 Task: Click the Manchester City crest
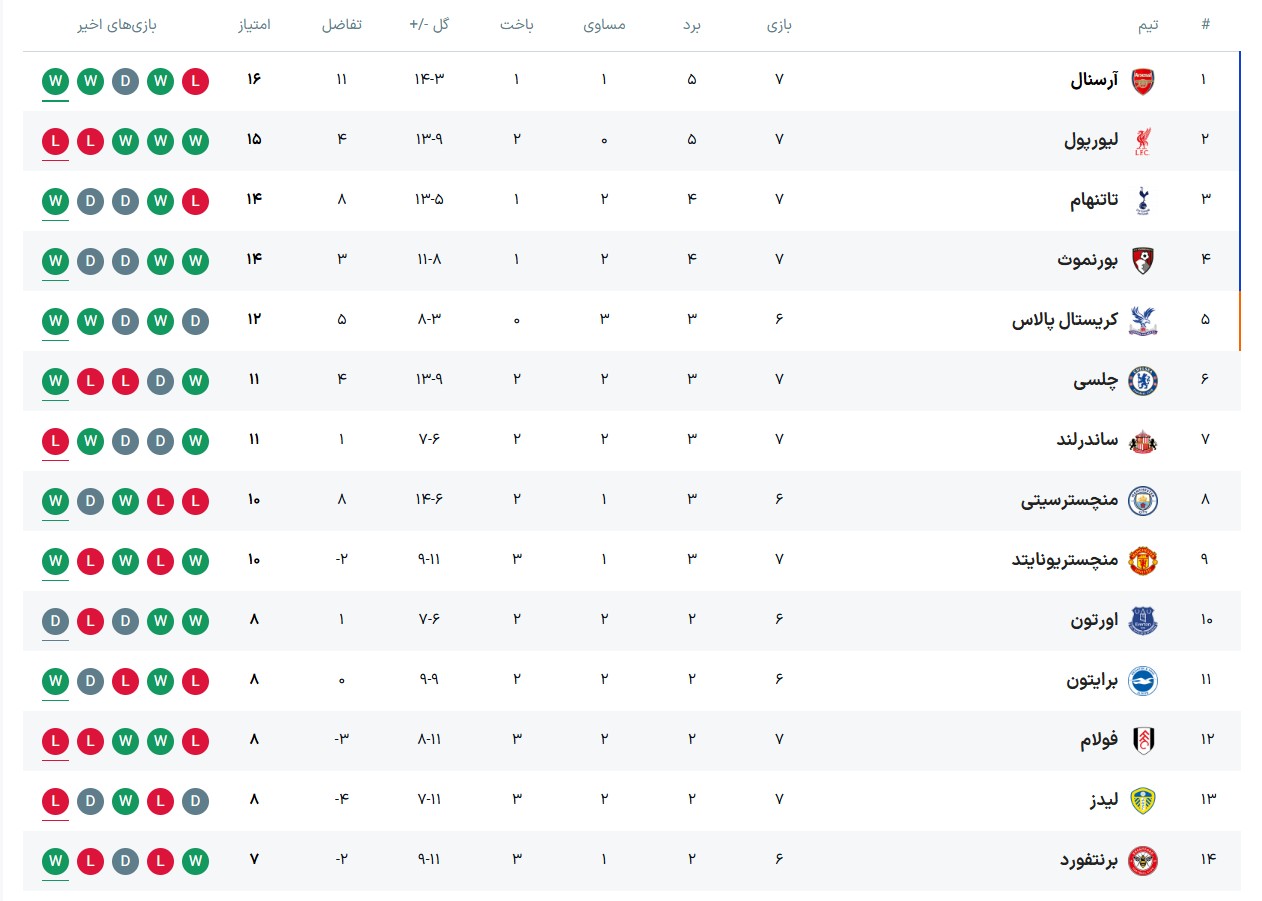1142,500
